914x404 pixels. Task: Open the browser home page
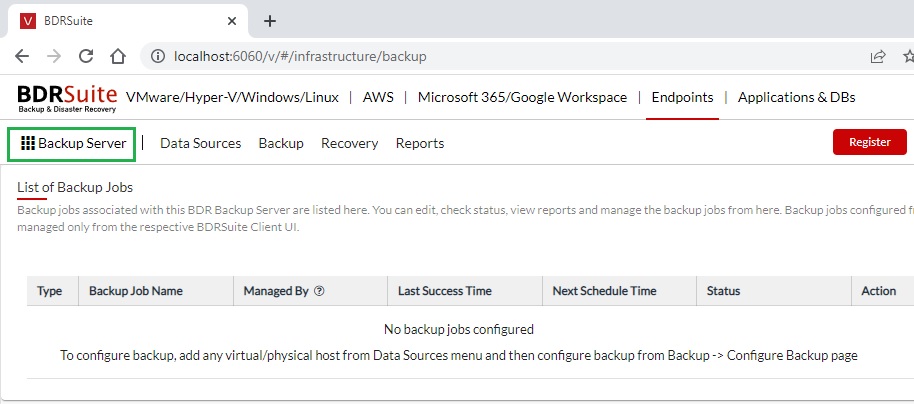point(118,56)
